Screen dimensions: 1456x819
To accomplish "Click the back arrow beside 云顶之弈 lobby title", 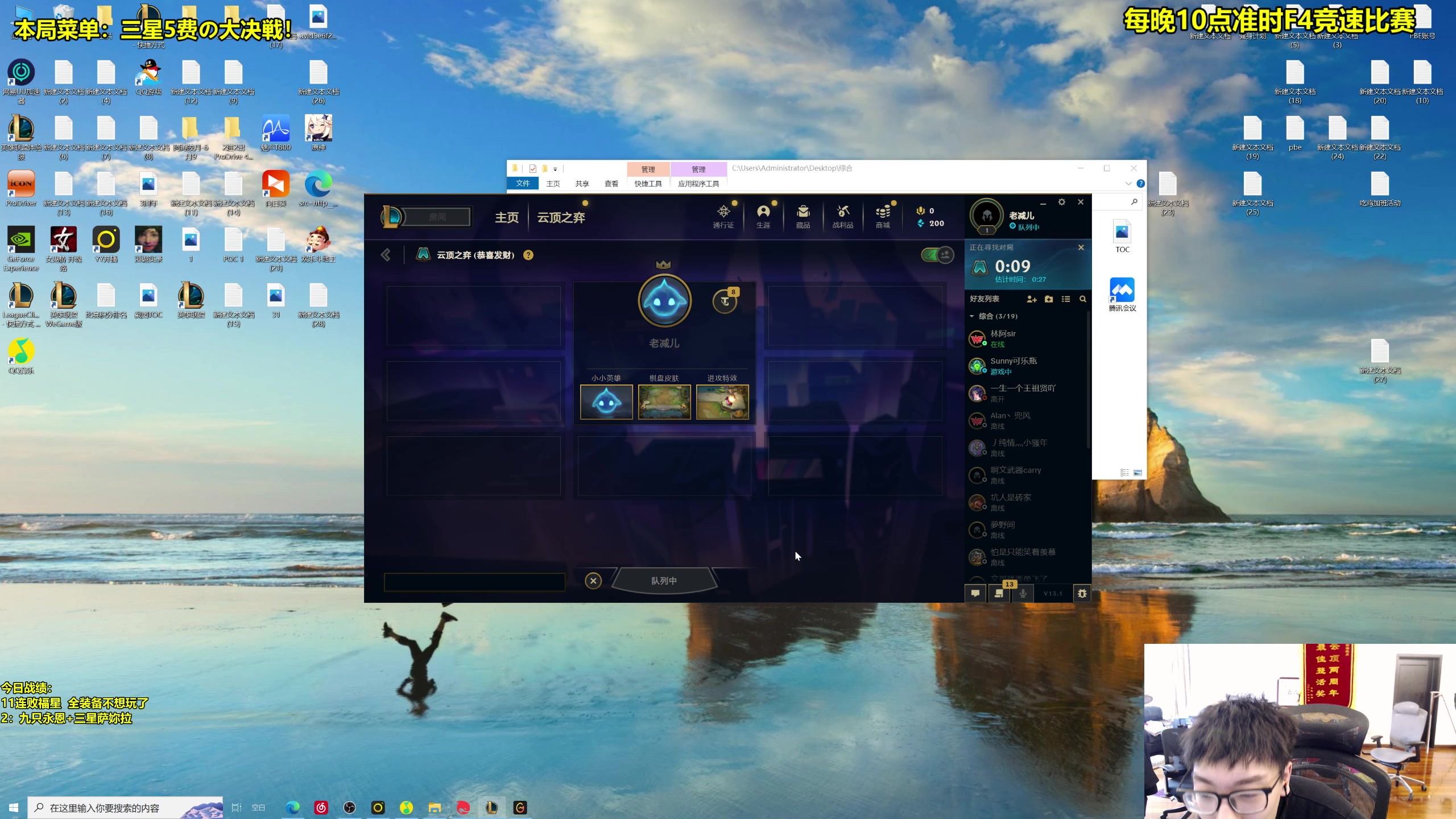I will (386, 255).
